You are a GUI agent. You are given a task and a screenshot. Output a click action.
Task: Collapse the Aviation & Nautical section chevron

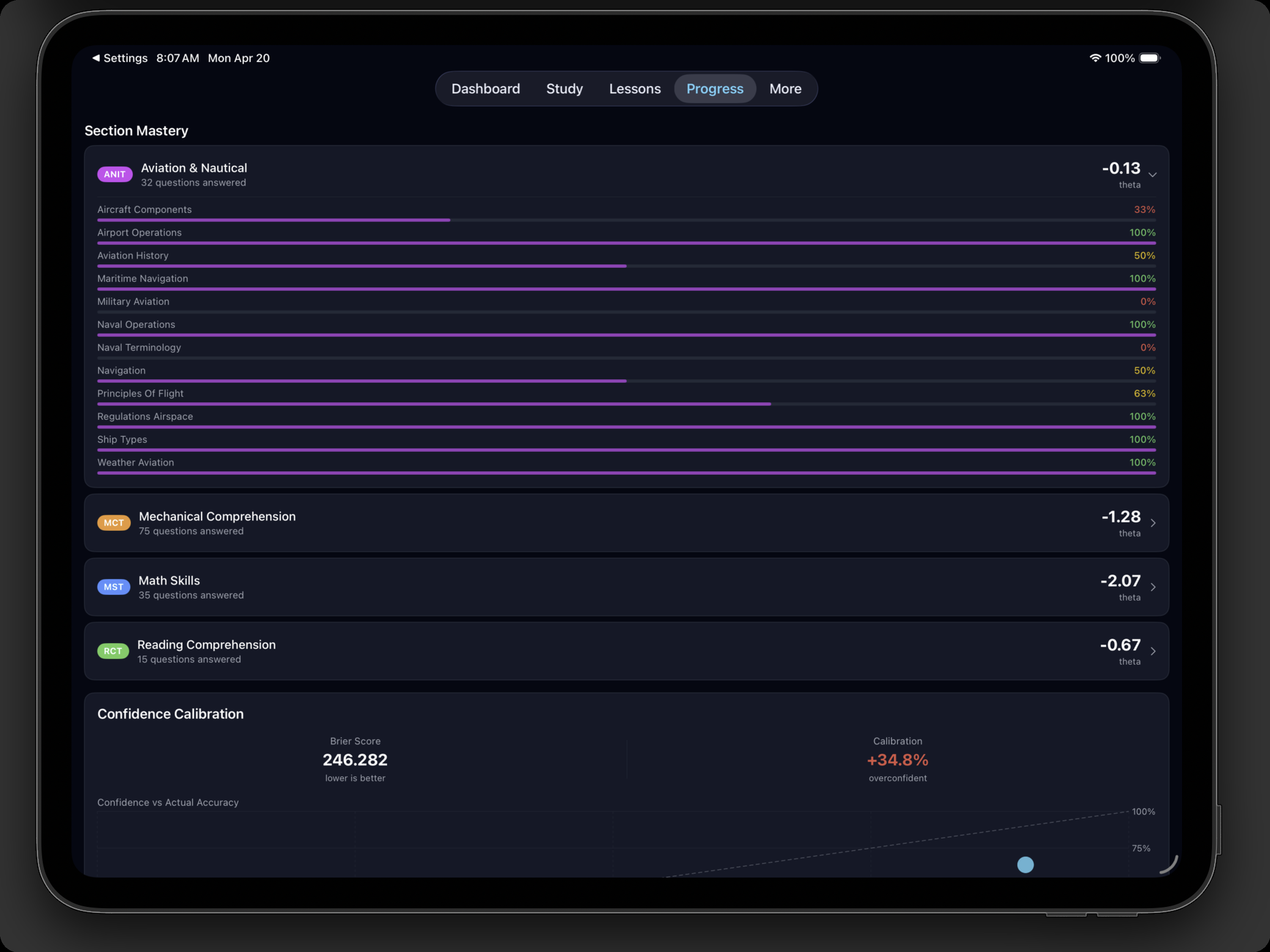[1152, 175]
